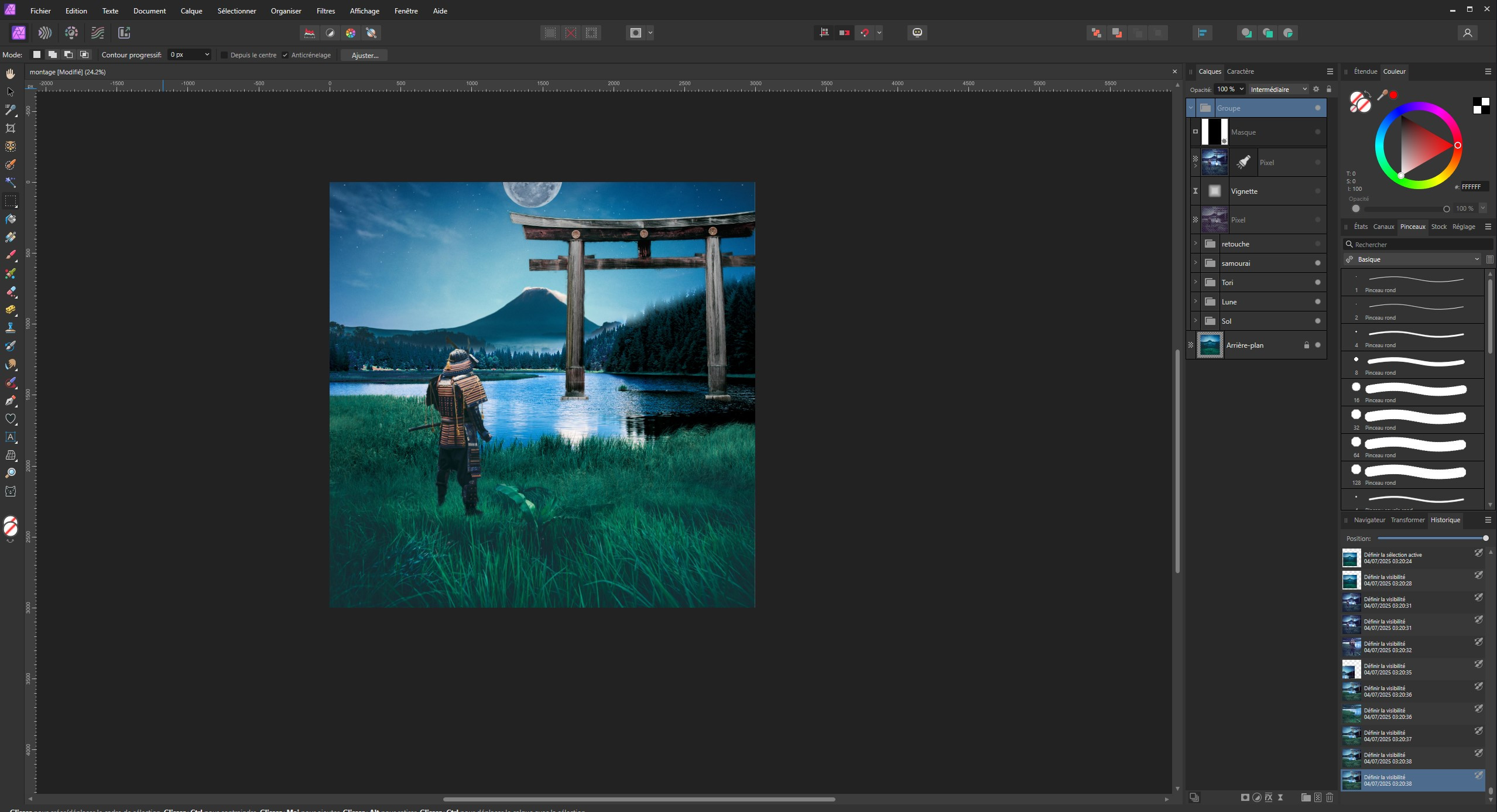
Task: Click the Position history slider
Action: 1431,538
